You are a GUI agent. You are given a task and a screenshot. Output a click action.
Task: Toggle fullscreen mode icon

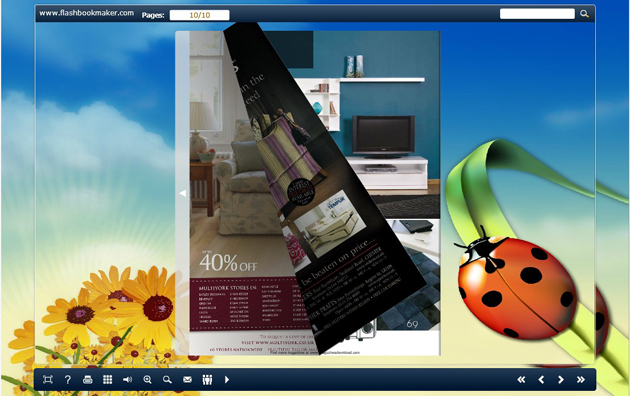coord(48,380)
